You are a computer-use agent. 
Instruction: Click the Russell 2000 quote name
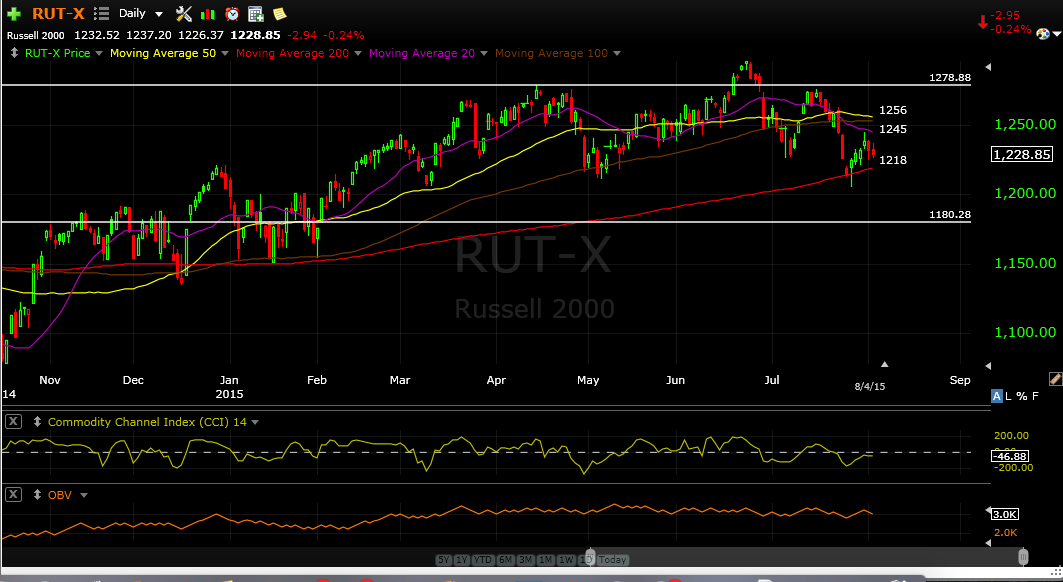(x=36, y=35)
